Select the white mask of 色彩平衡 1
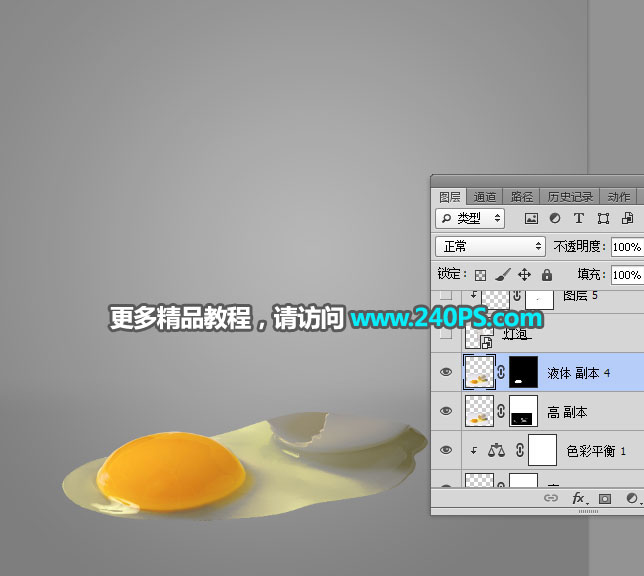 coord(542,450)
